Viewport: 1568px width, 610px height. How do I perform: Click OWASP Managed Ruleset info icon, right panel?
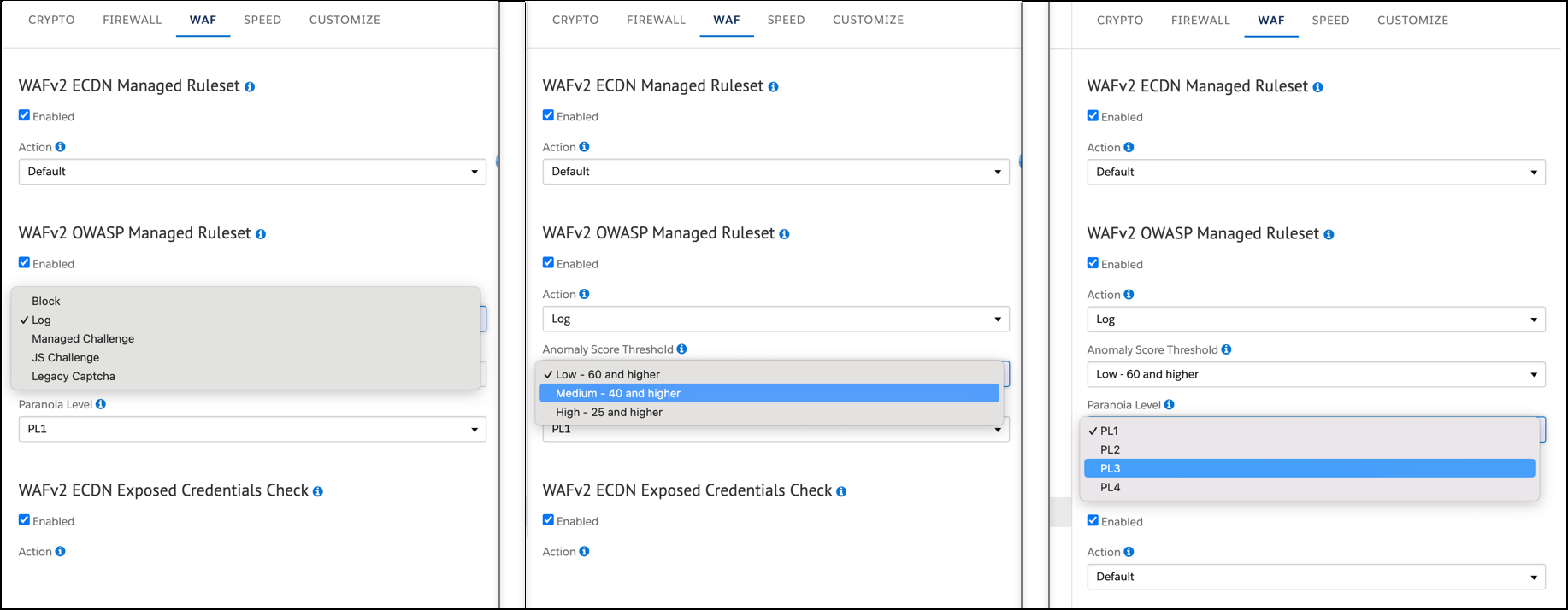(x=1329, y=235)
